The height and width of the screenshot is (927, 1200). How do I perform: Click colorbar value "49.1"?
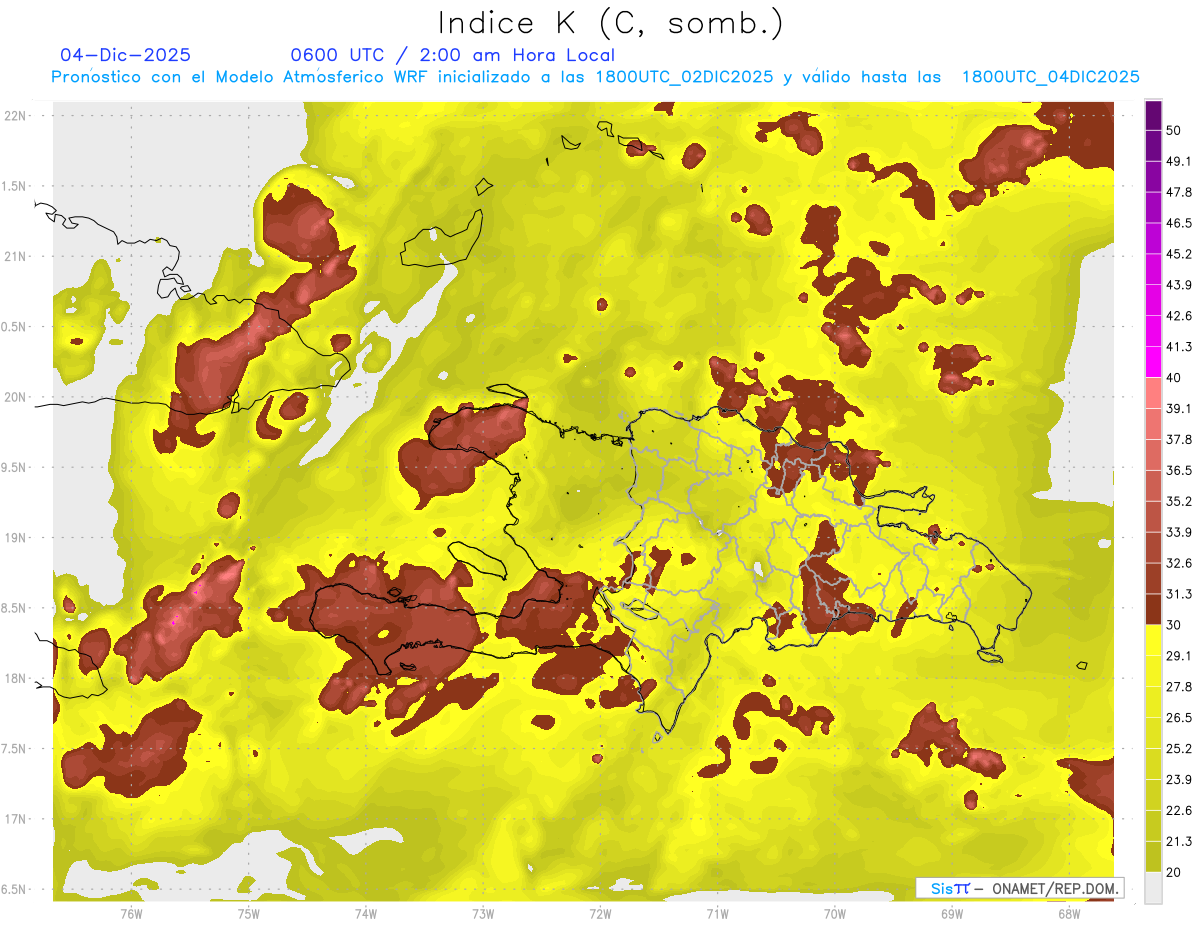pyautogui.click(x=1179, y=161)
